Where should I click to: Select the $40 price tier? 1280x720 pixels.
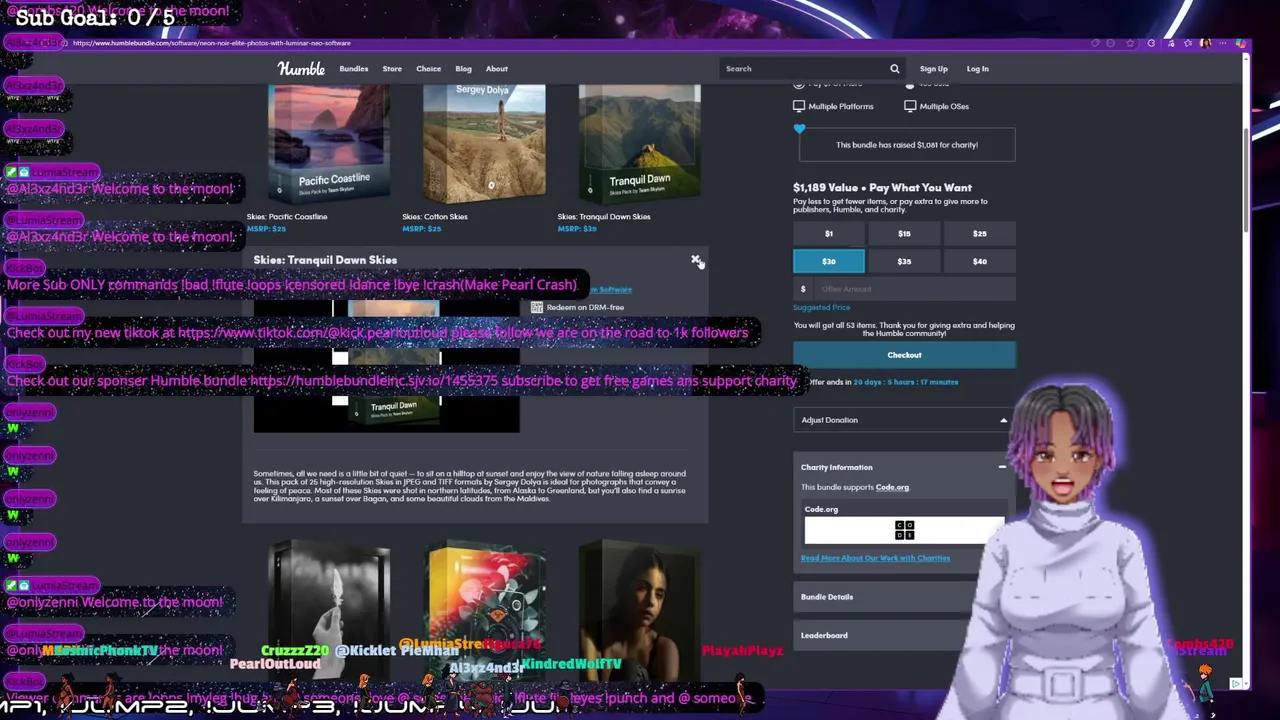pyautogui.click(x=980, y=262)
